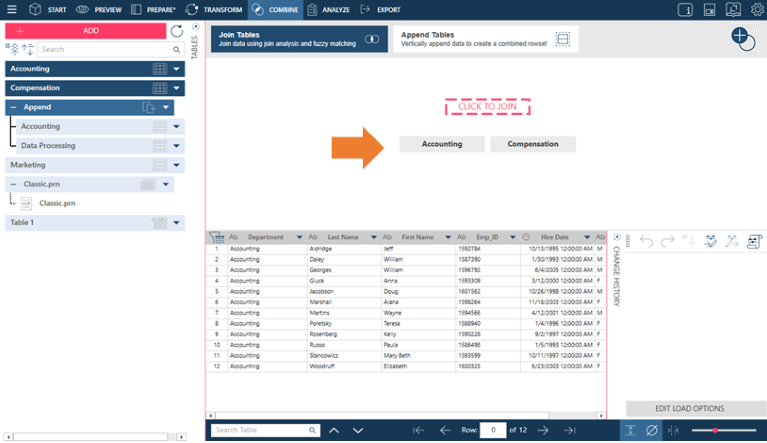Click grid icon on top Accounting table

point(159,69)
